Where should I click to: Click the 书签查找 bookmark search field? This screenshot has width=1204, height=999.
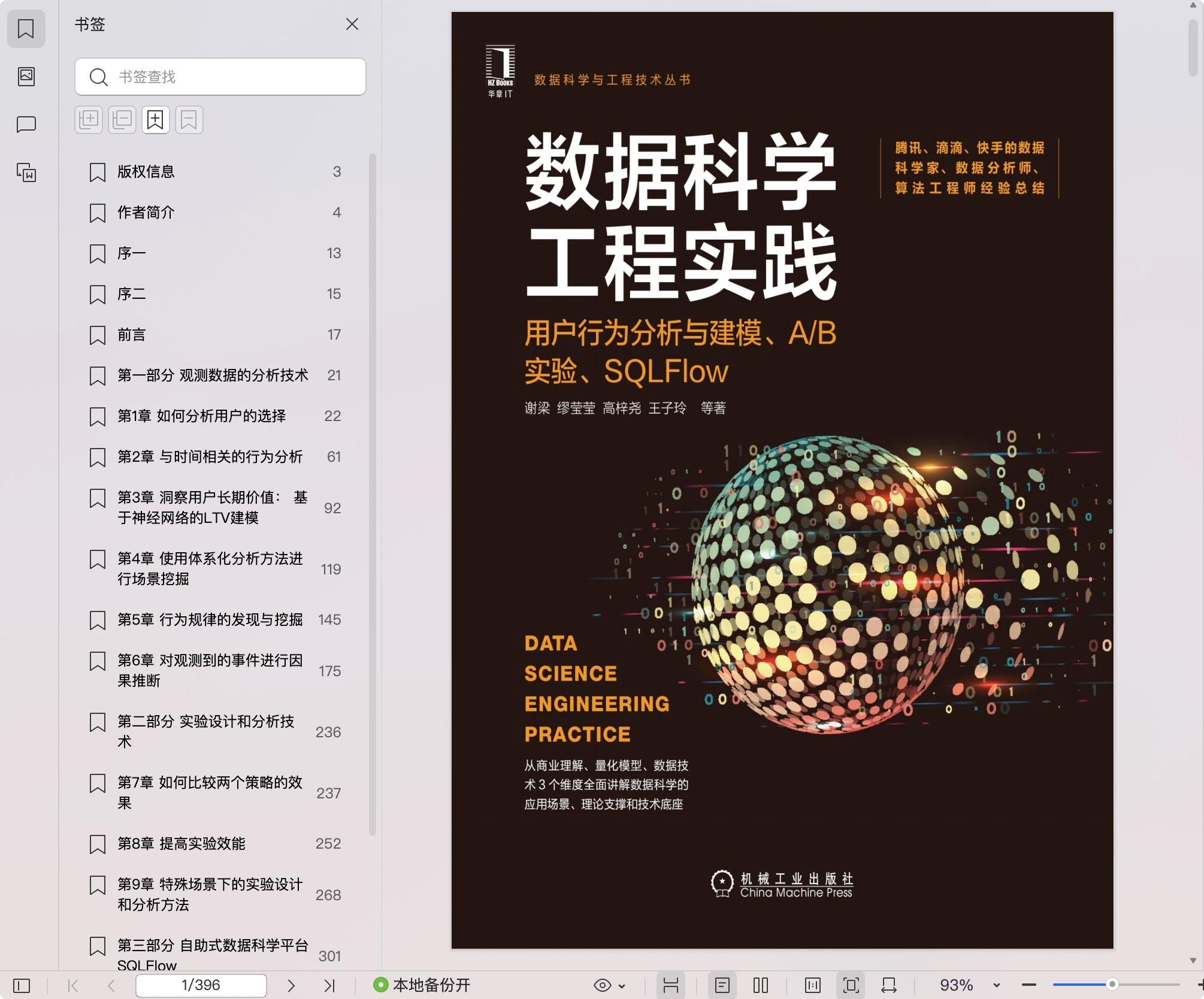[x=220, y=77]
